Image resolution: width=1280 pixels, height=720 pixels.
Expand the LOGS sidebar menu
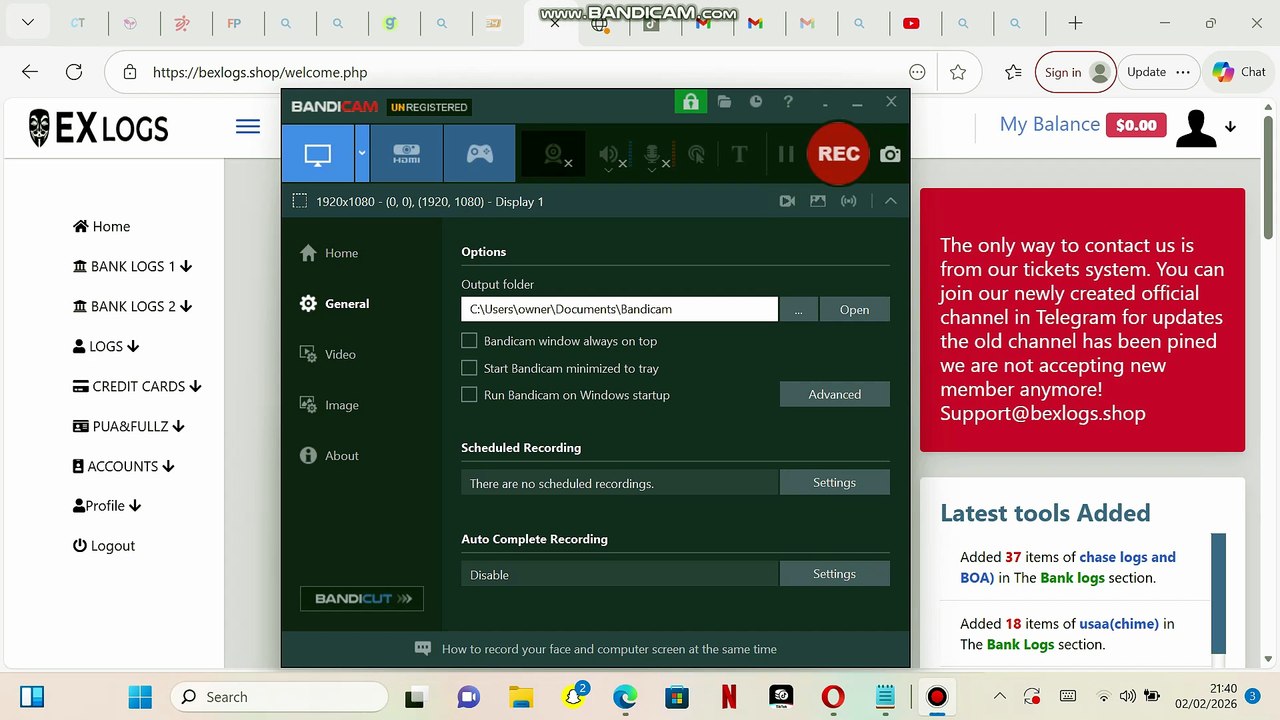point(106,347)
